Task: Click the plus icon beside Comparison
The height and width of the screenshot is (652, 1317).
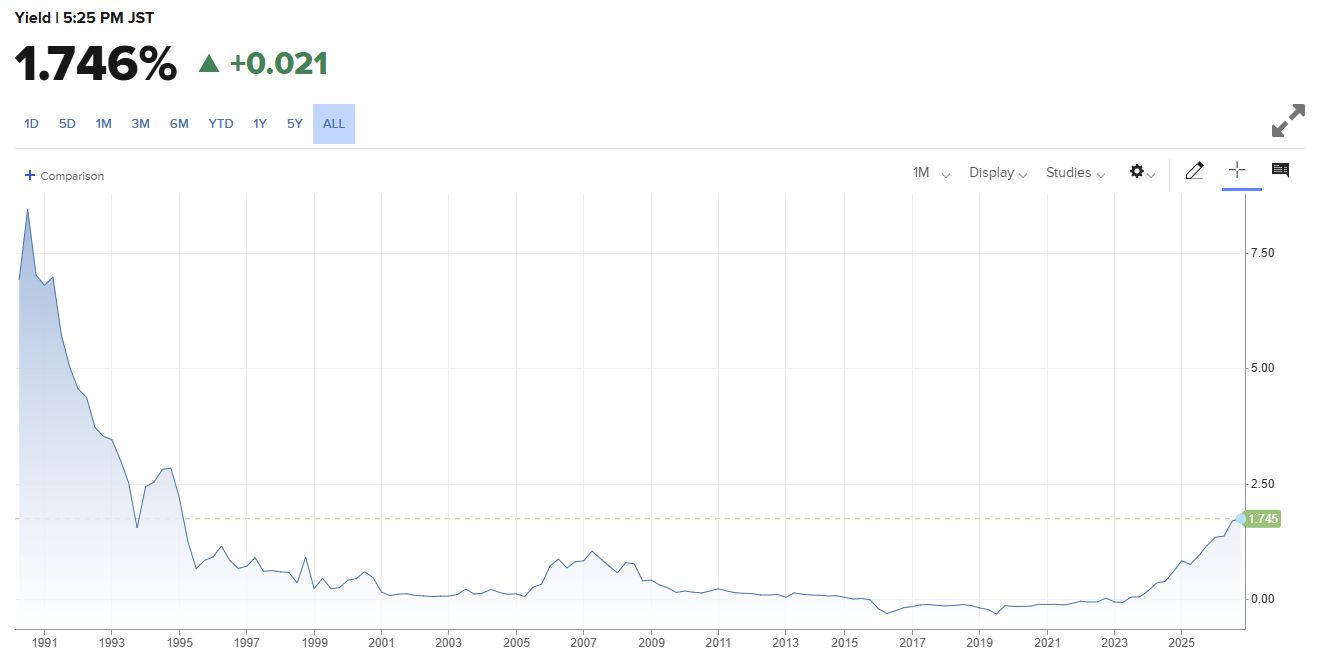Action: tap(30, 175)
